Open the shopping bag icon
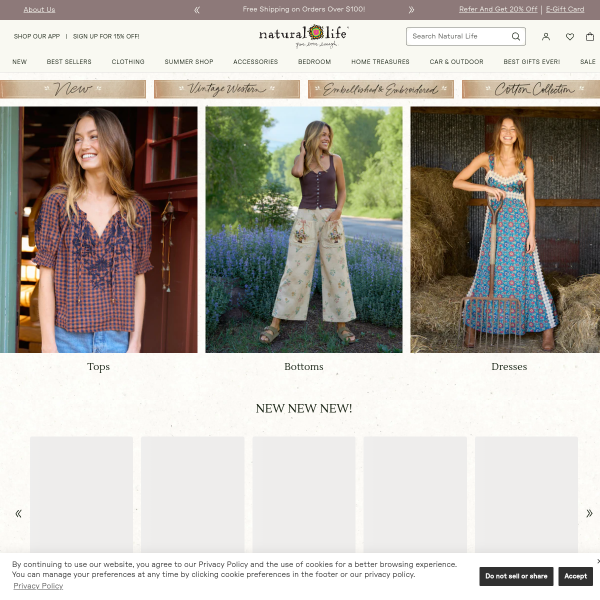600x600 pixels. [590, 36]
